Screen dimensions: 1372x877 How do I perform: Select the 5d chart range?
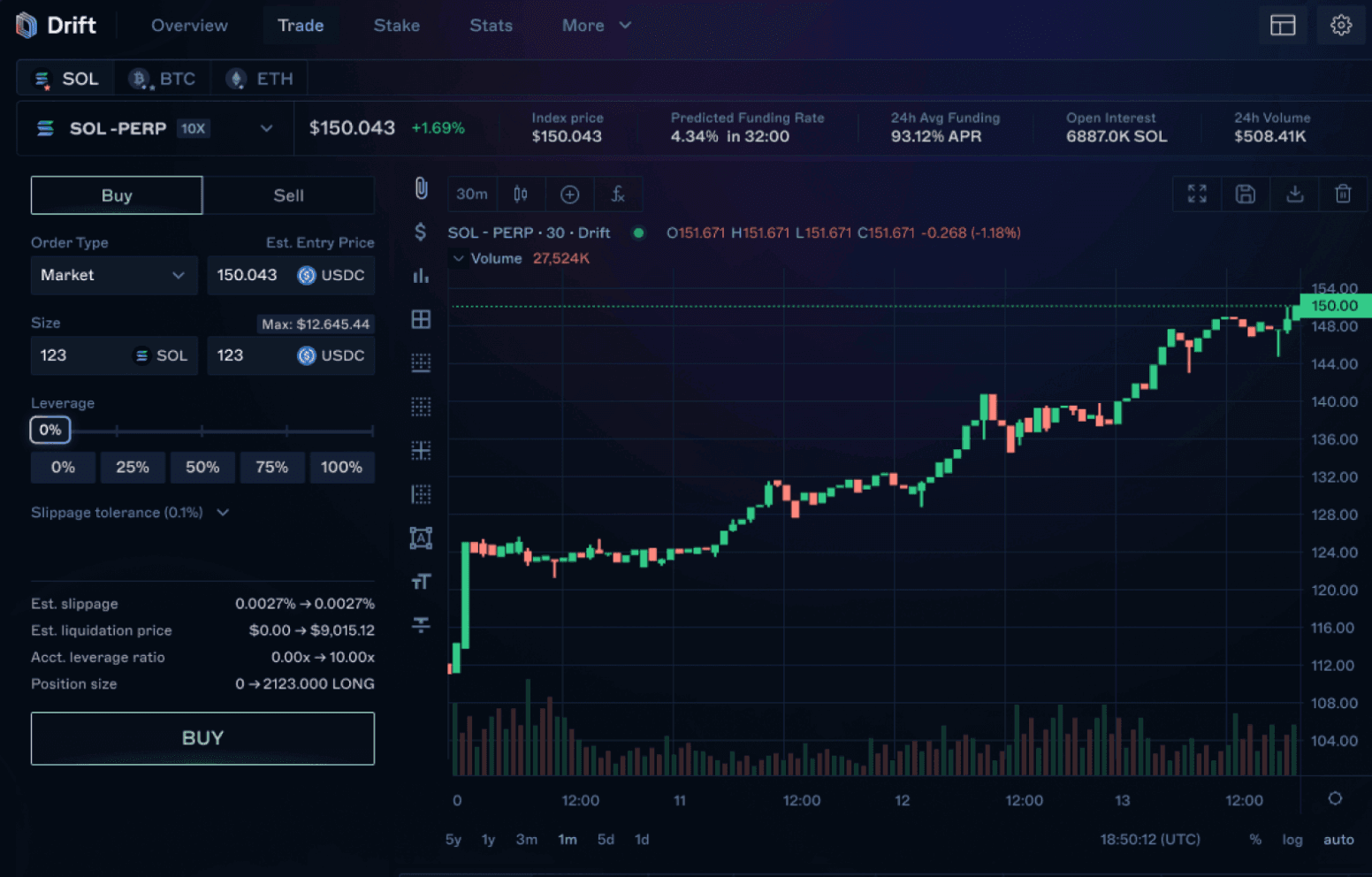tap(606, 839)
